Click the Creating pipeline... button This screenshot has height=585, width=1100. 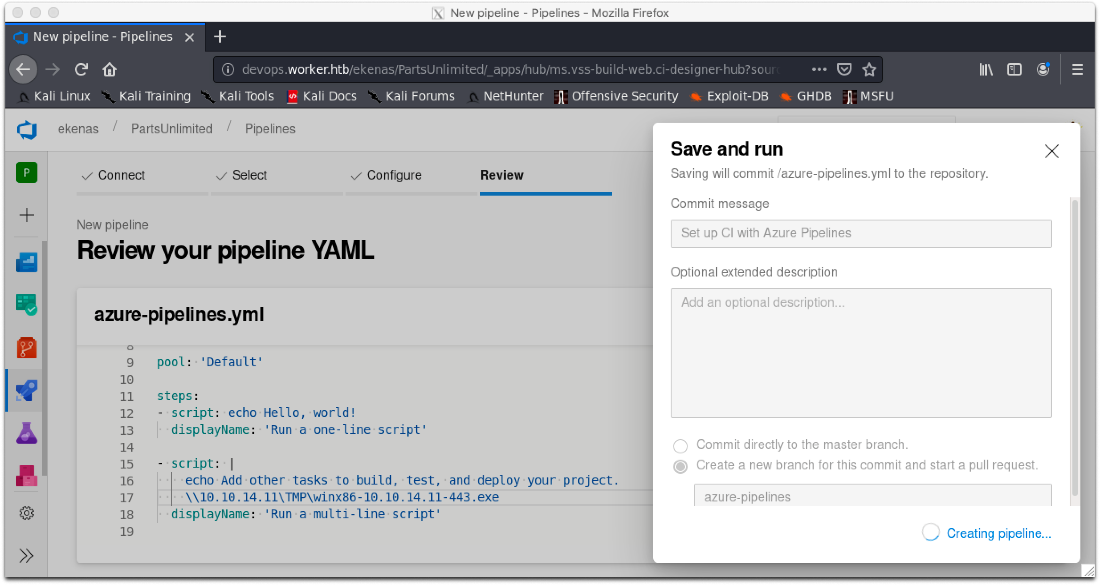(x=987, y=533)
